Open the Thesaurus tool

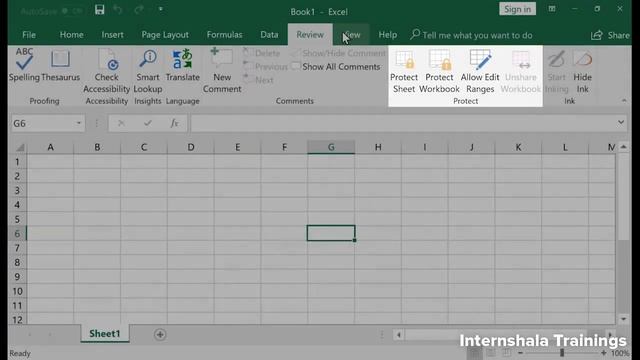coord(60,65)
